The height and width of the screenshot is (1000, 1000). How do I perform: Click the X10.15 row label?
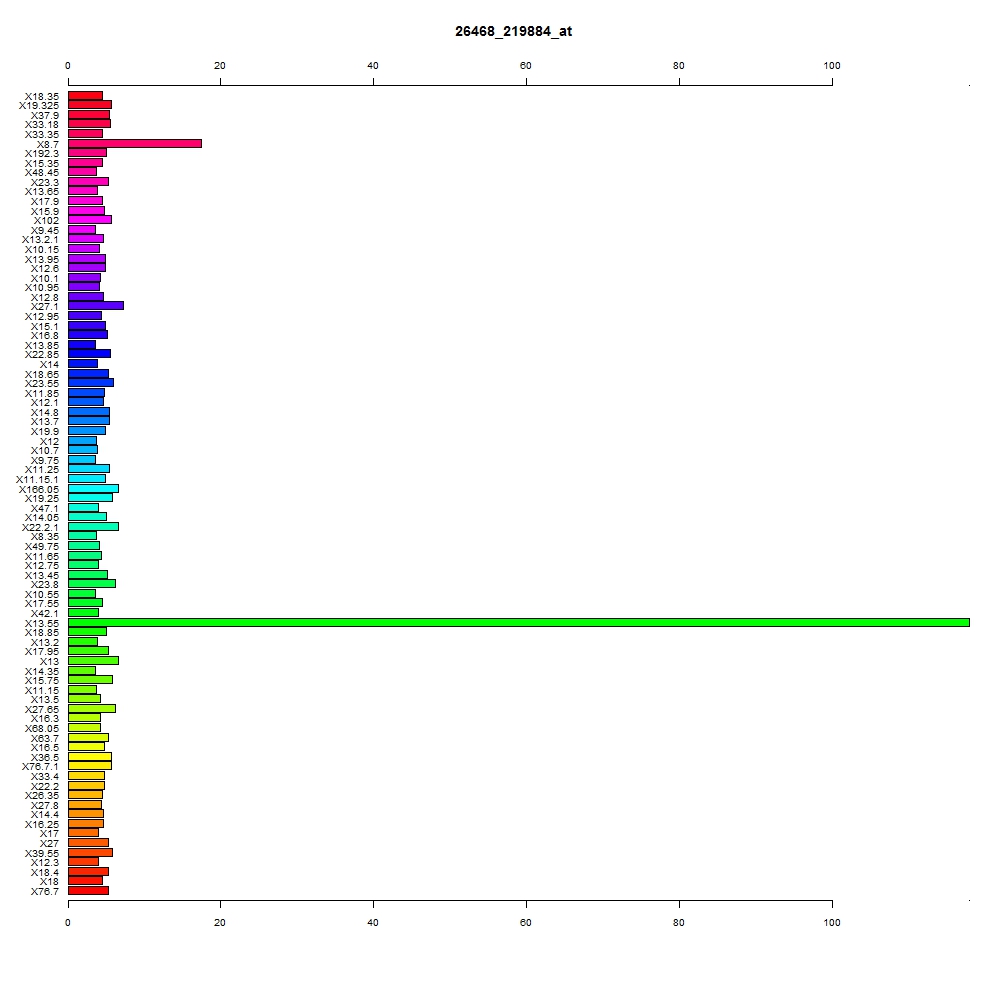(42, 250)
